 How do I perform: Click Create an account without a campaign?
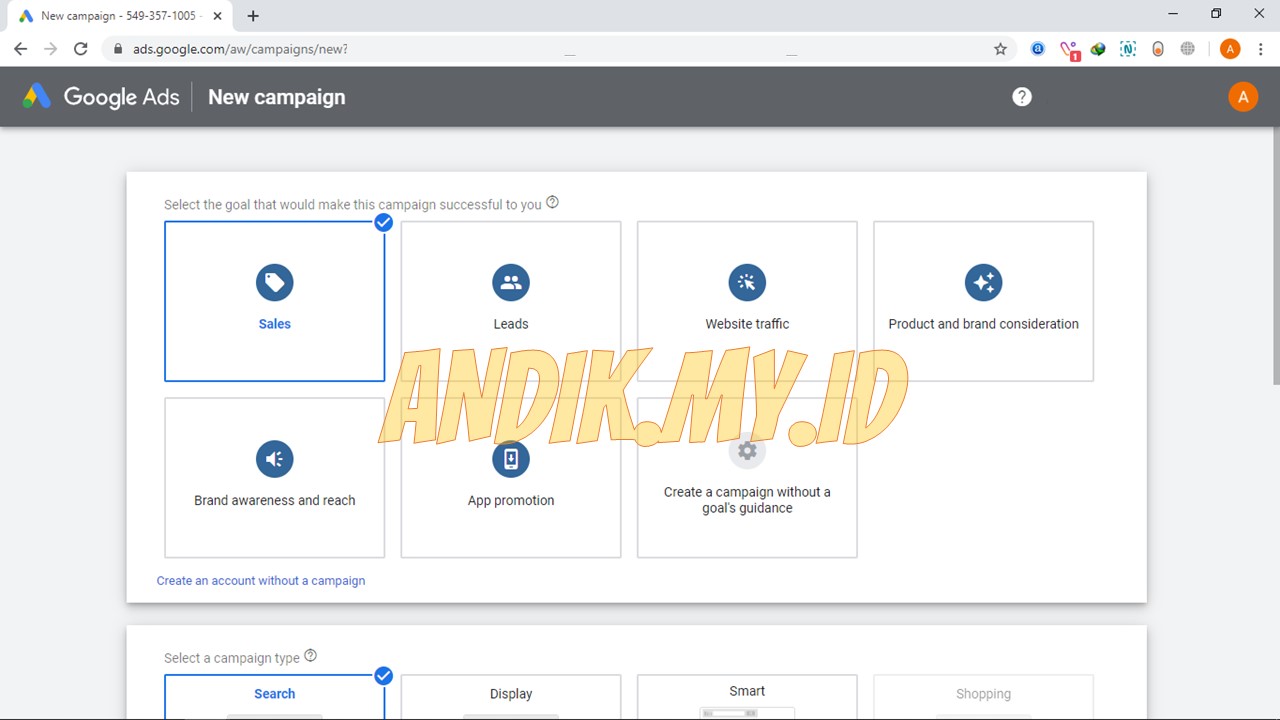click(x=261, y=581)
